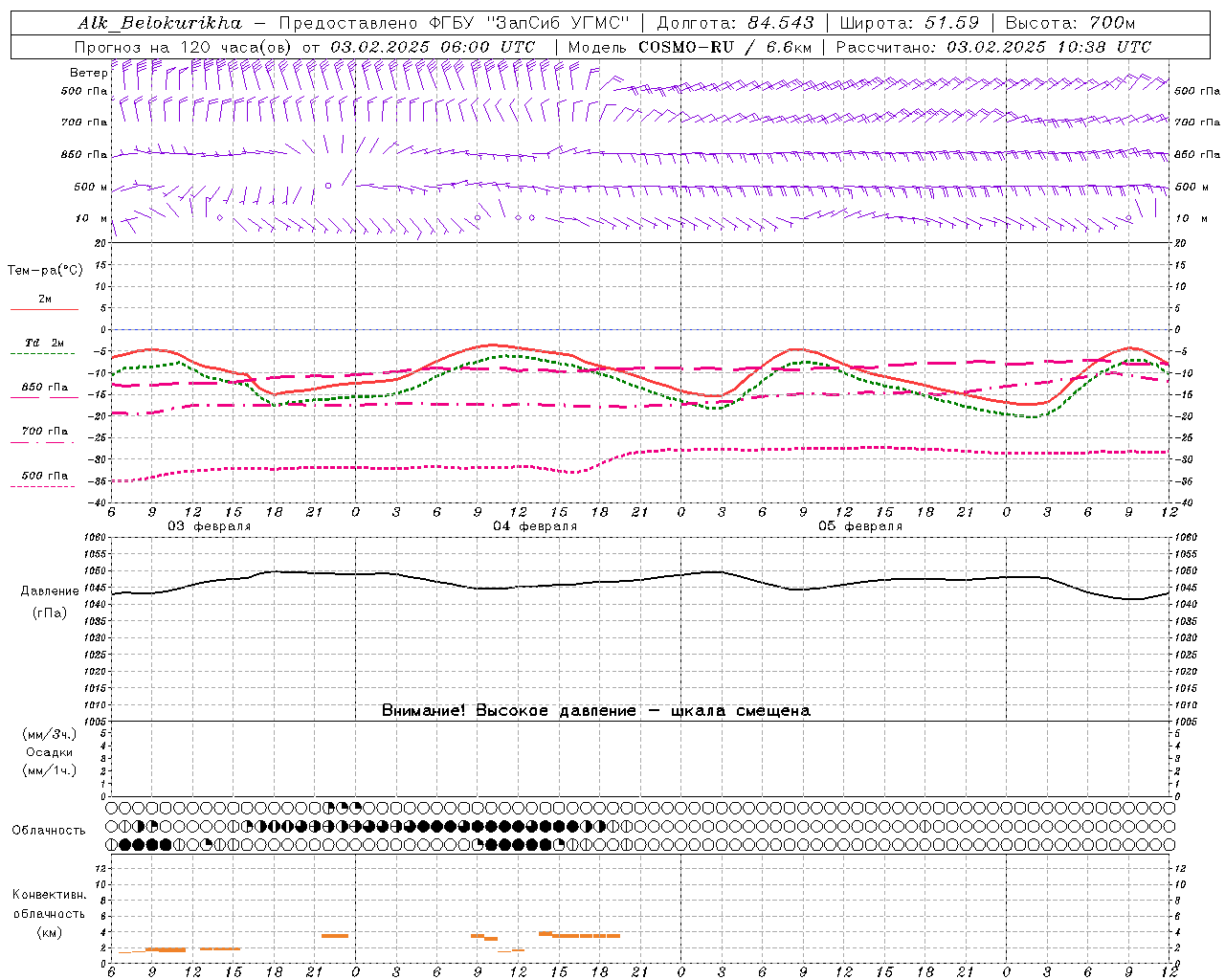1225x980 pixels.
Task: Click the "(мм/3ч.)" precipitation unit label
Action: [49, 734]
